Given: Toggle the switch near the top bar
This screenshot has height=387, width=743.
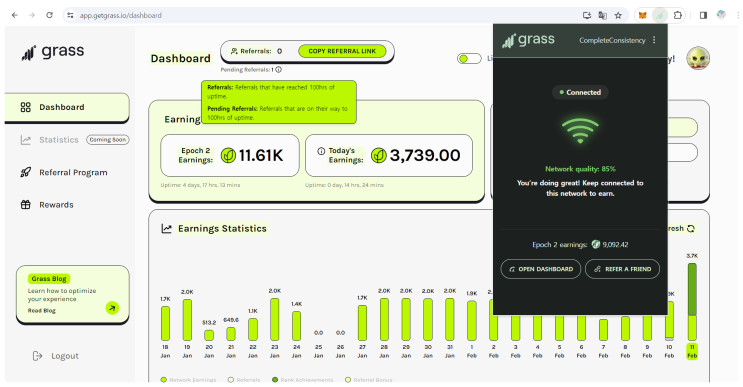Looking at the screenshot, I should (x=469, y=58).
